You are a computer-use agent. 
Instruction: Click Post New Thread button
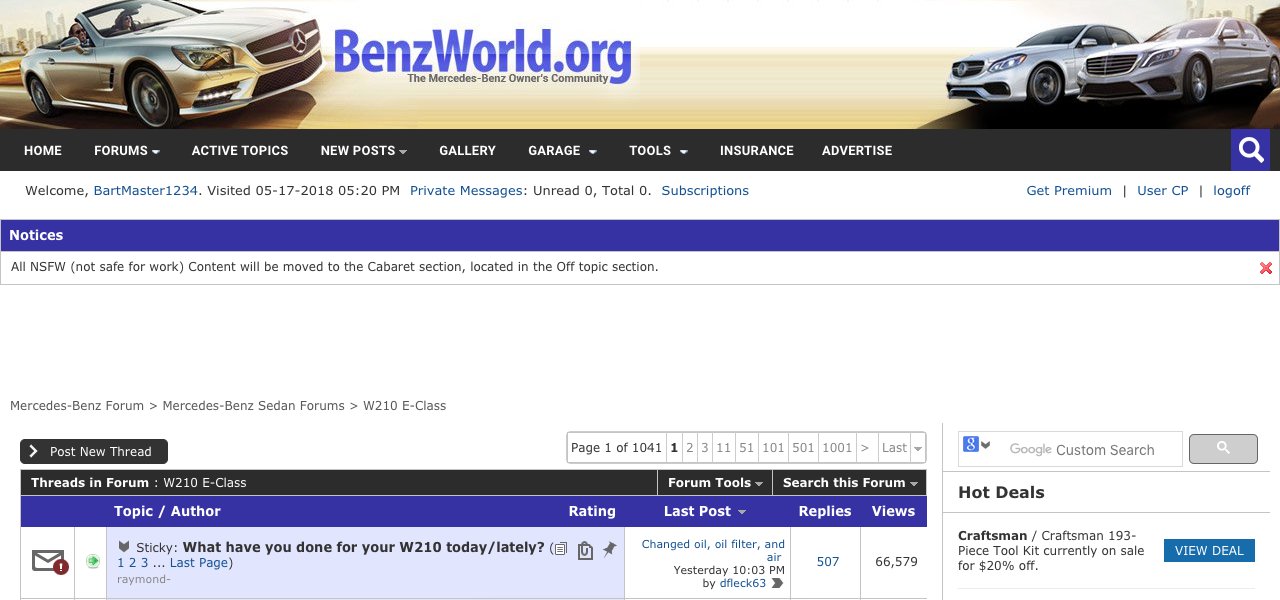[94, 451]
